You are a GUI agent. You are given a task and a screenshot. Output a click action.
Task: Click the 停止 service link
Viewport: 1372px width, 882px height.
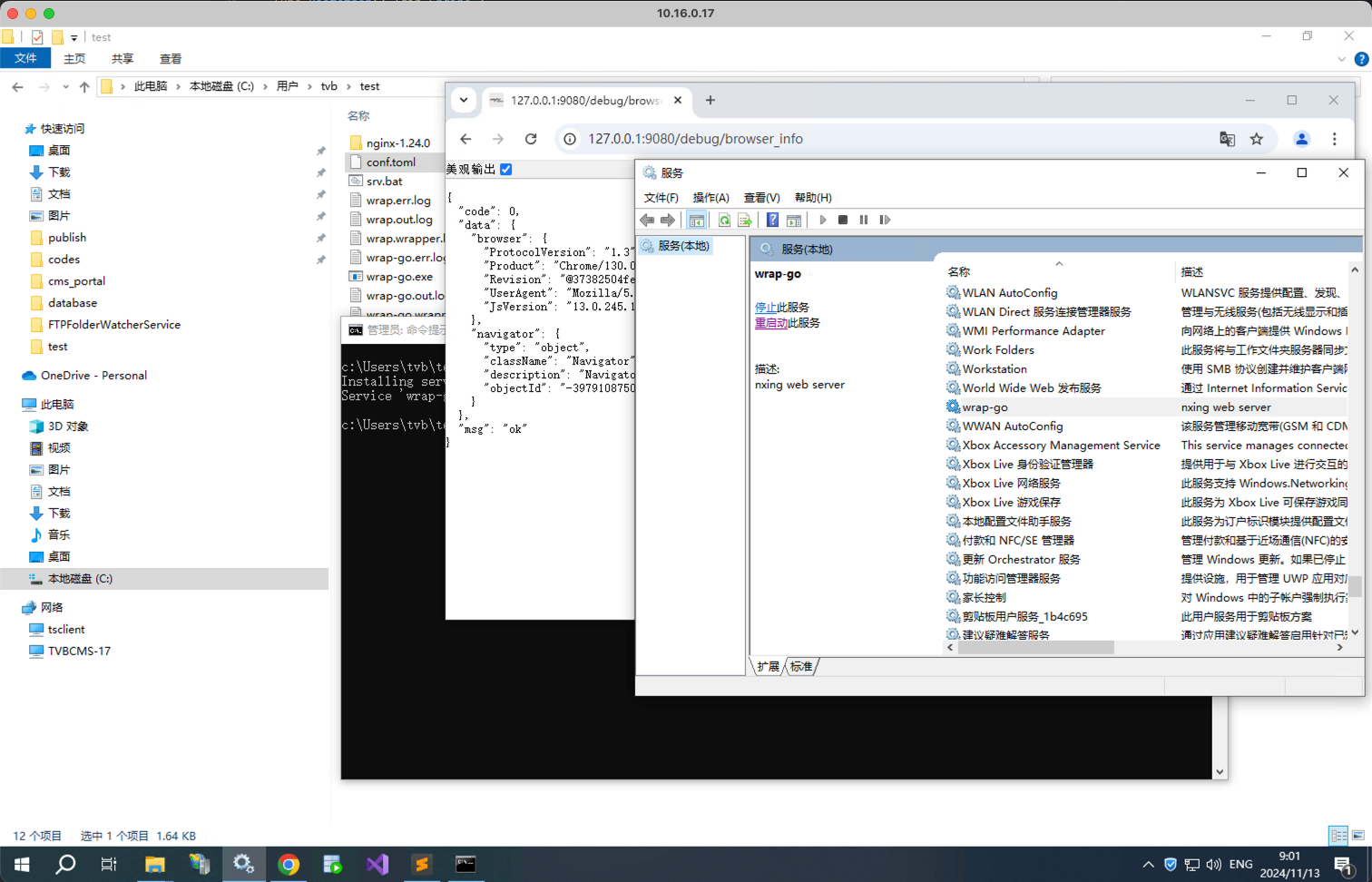766,307
